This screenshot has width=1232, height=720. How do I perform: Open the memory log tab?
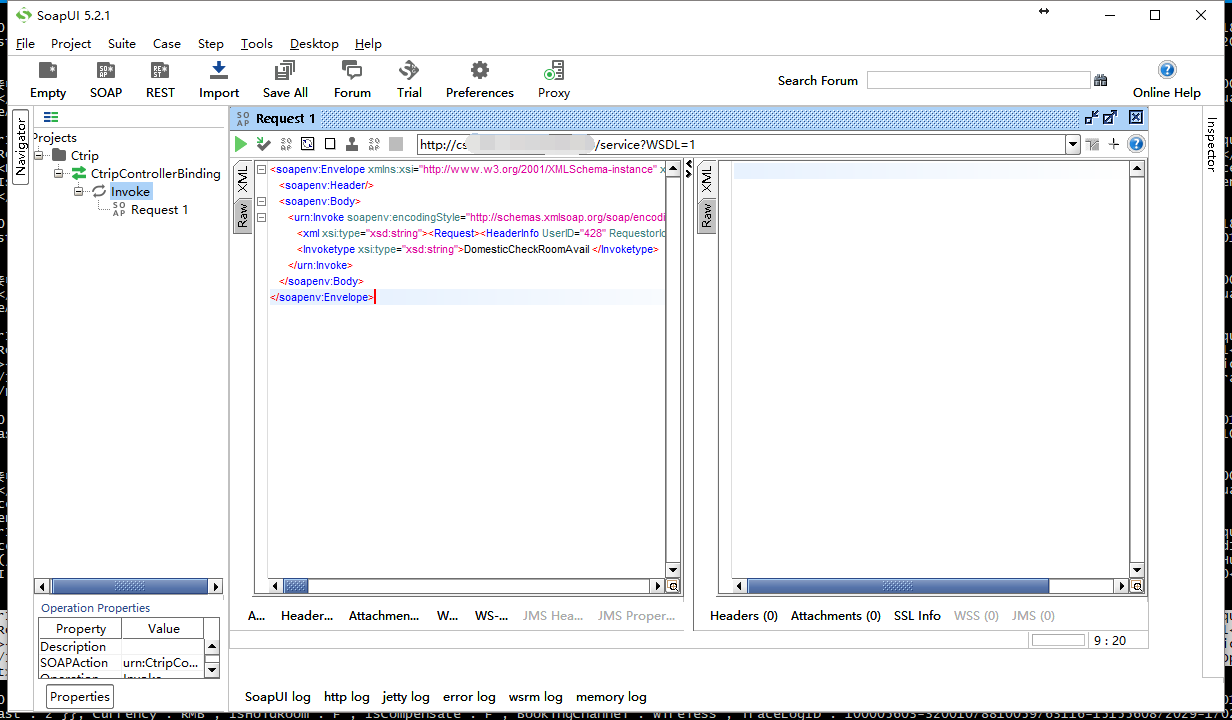coord(611,696)
